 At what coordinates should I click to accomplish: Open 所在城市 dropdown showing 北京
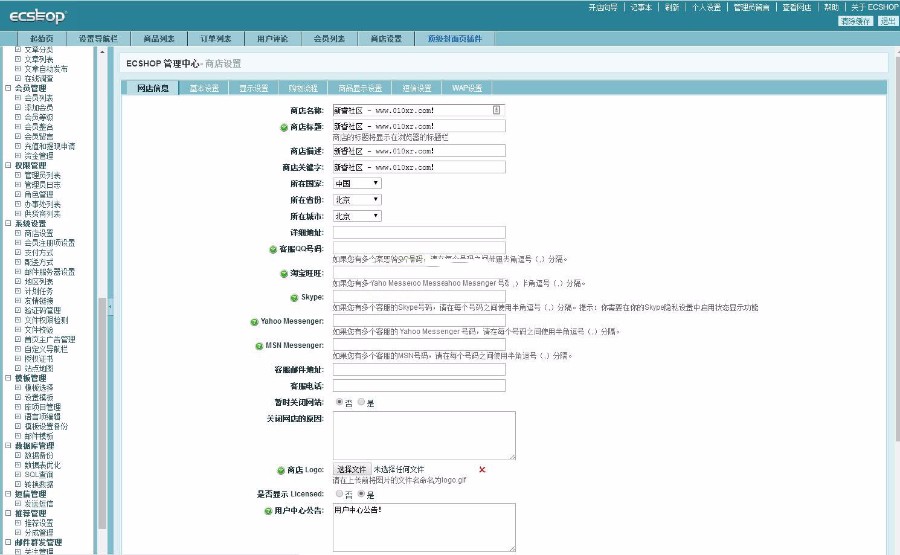357,216
